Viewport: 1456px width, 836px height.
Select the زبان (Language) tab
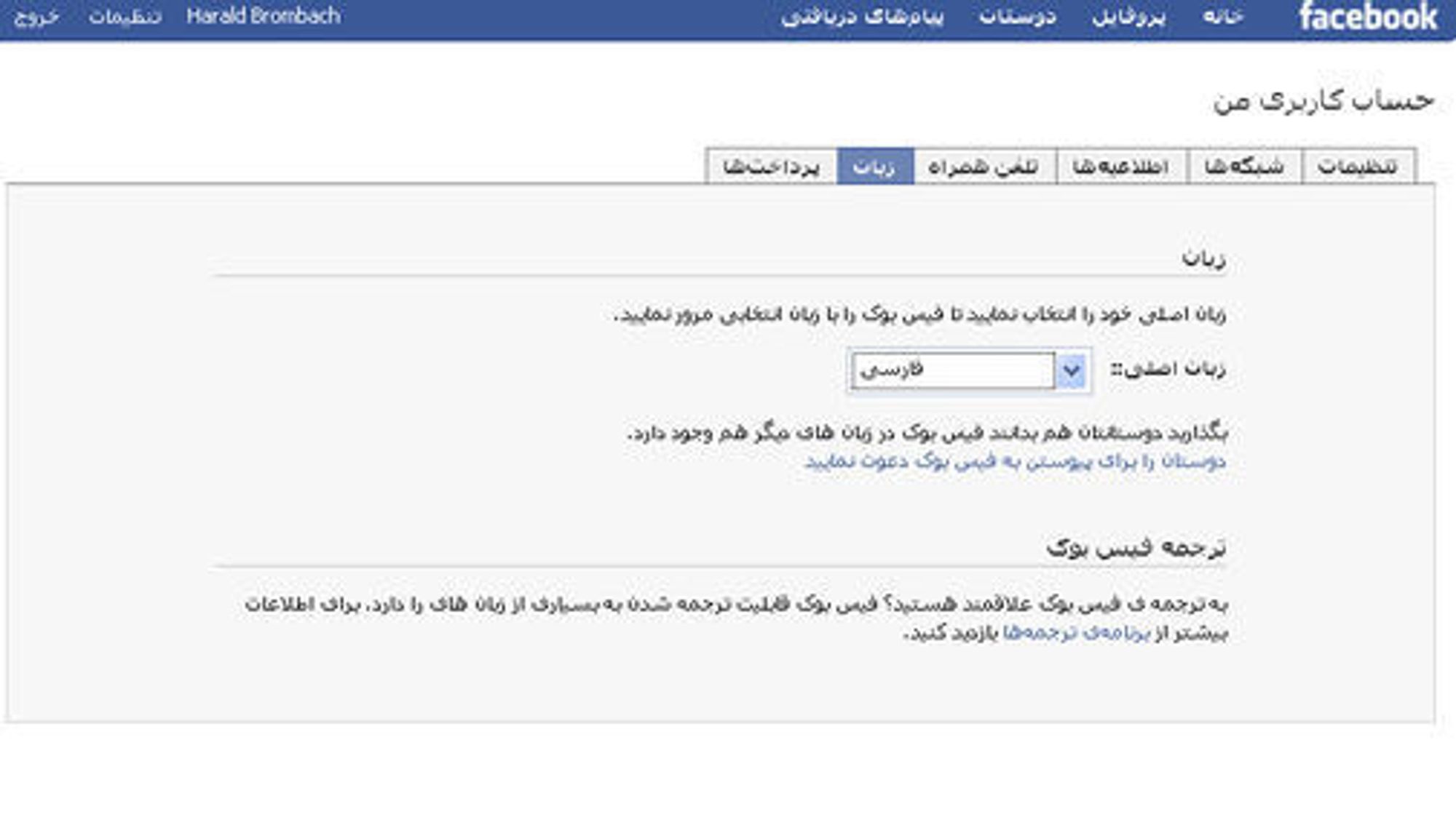click(x=875, y=167)
